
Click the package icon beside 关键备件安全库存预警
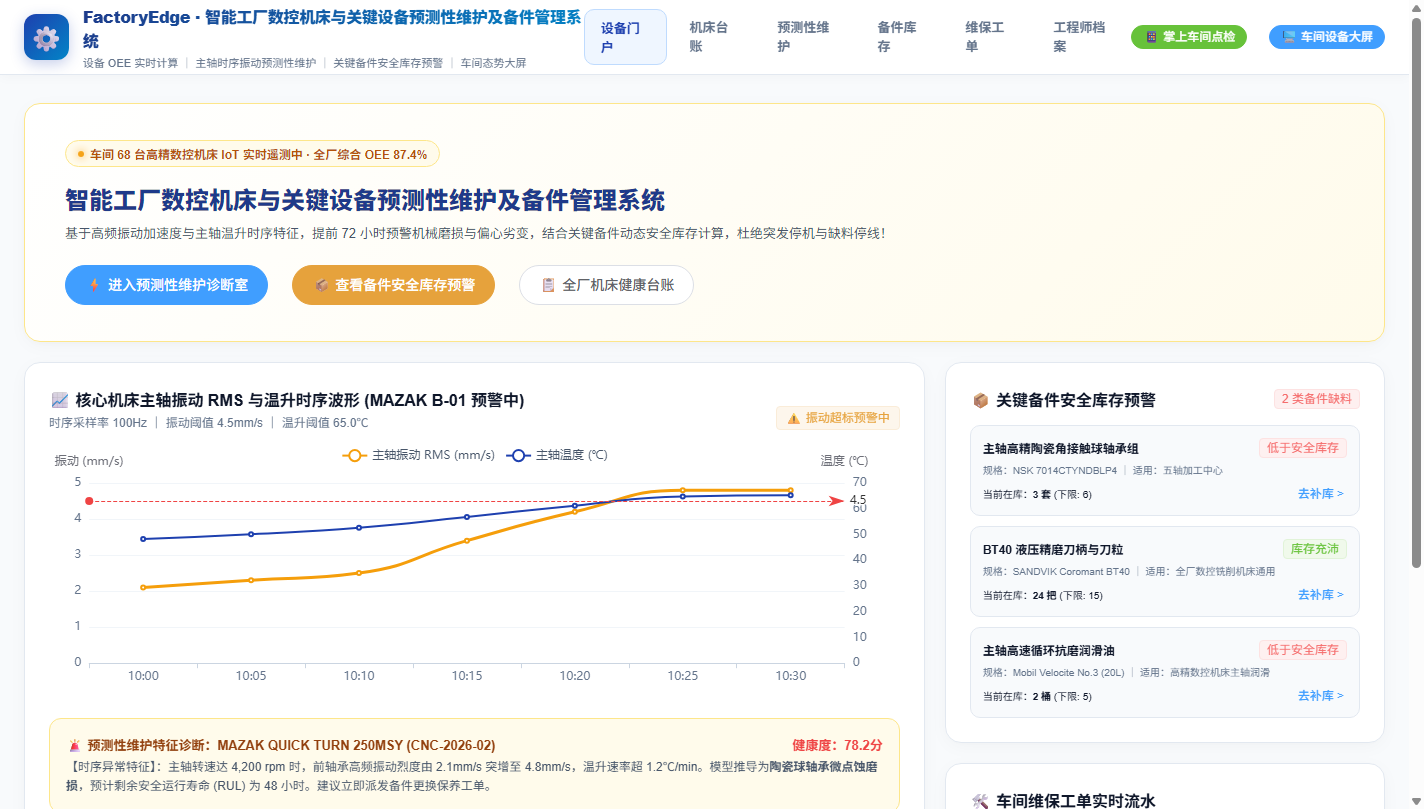click(x=980, y=400)
